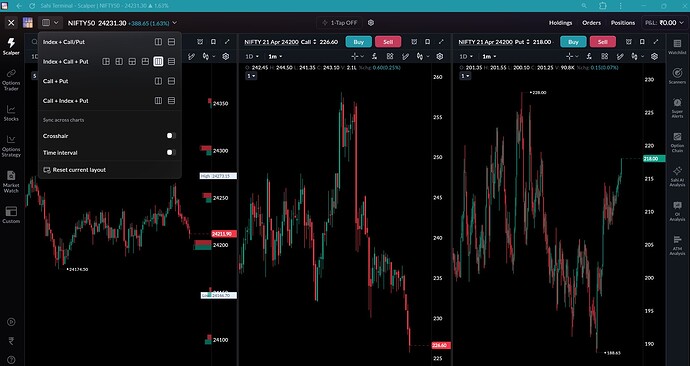Open 1D range dropdown on Put chart
The width and height of the screenshot is (690, 366).
click(466, 56)
